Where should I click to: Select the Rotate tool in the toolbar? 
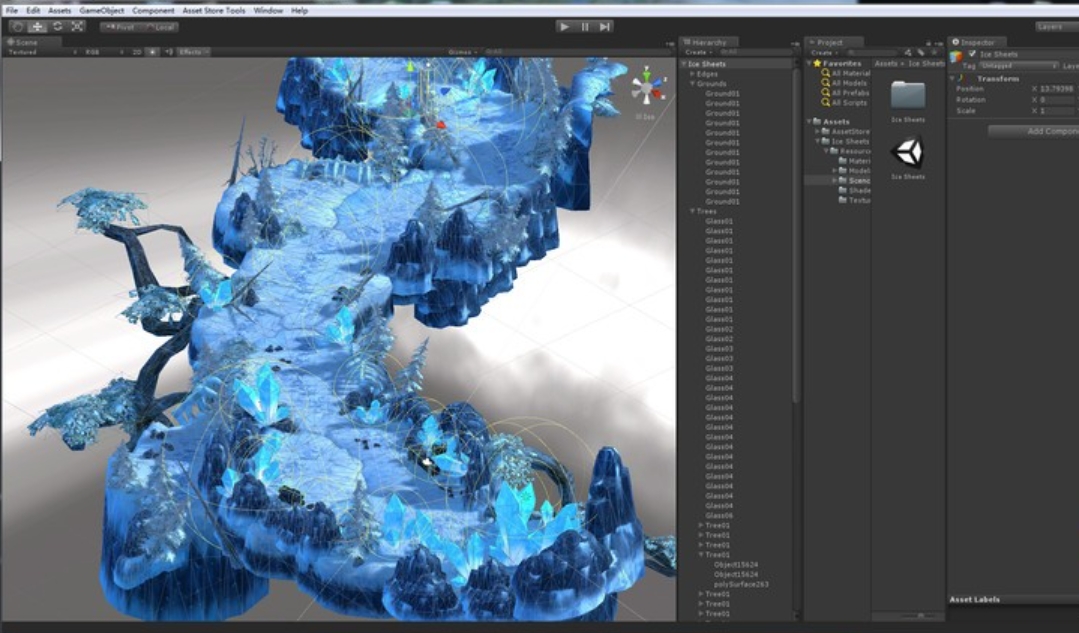point(57,27)
